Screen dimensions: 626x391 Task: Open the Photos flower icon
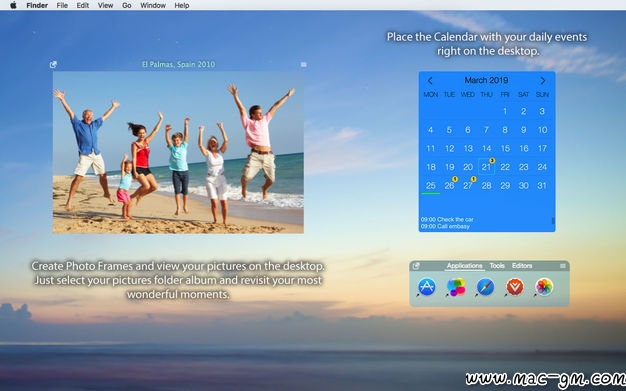click(544, 287)
